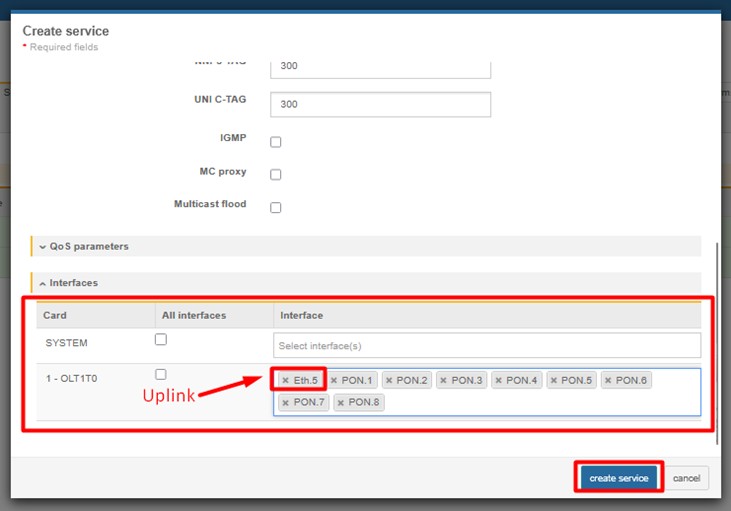Remove the PON.3 interface tag
Image resolution: width=731 pixels, height=511 pixels.
pos(445,381)
